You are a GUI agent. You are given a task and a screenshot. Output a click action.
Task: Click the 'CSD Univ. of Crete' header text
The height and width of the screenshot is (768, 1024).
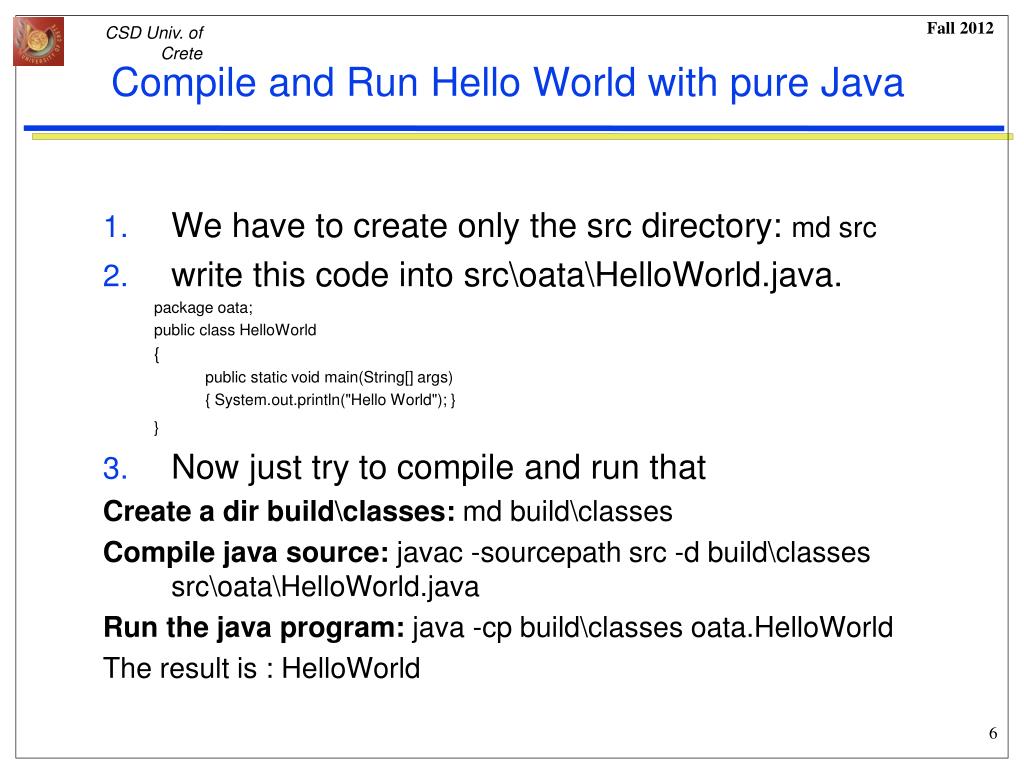click(x=155, y=43)
